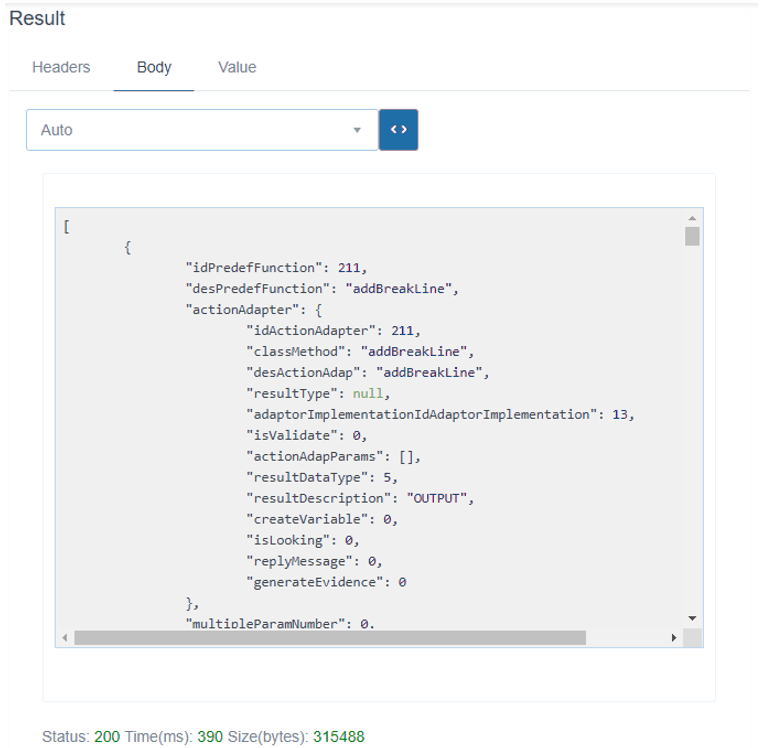782x748 pixels.
Task: Open the Value tab
Action: 237,68
